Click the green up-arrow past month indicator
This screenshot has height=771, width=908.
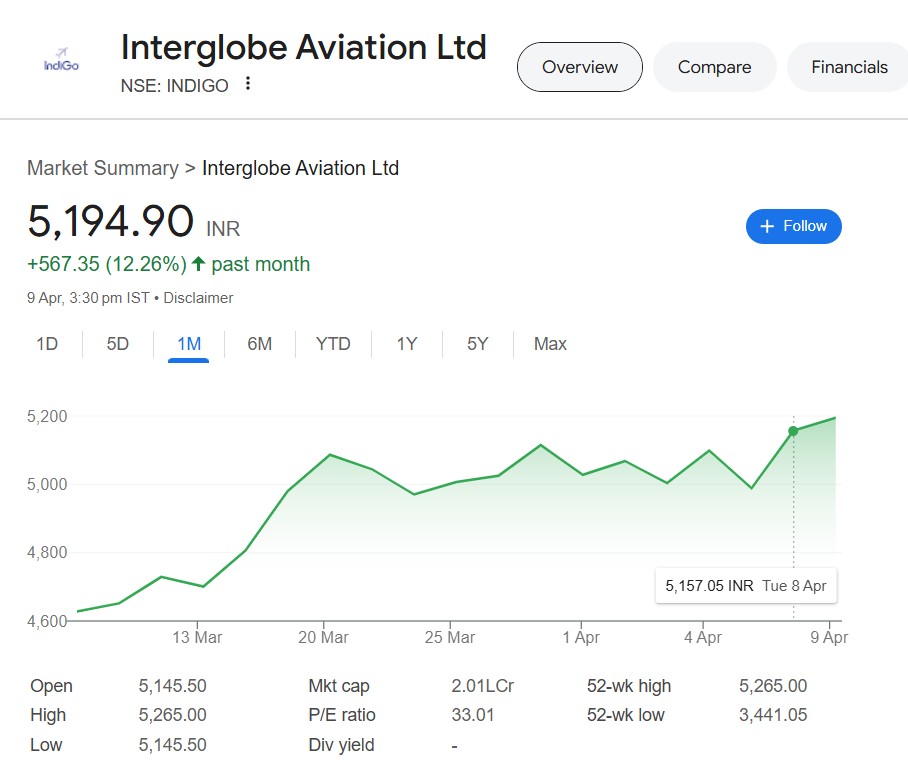click(x=199, y=264)
